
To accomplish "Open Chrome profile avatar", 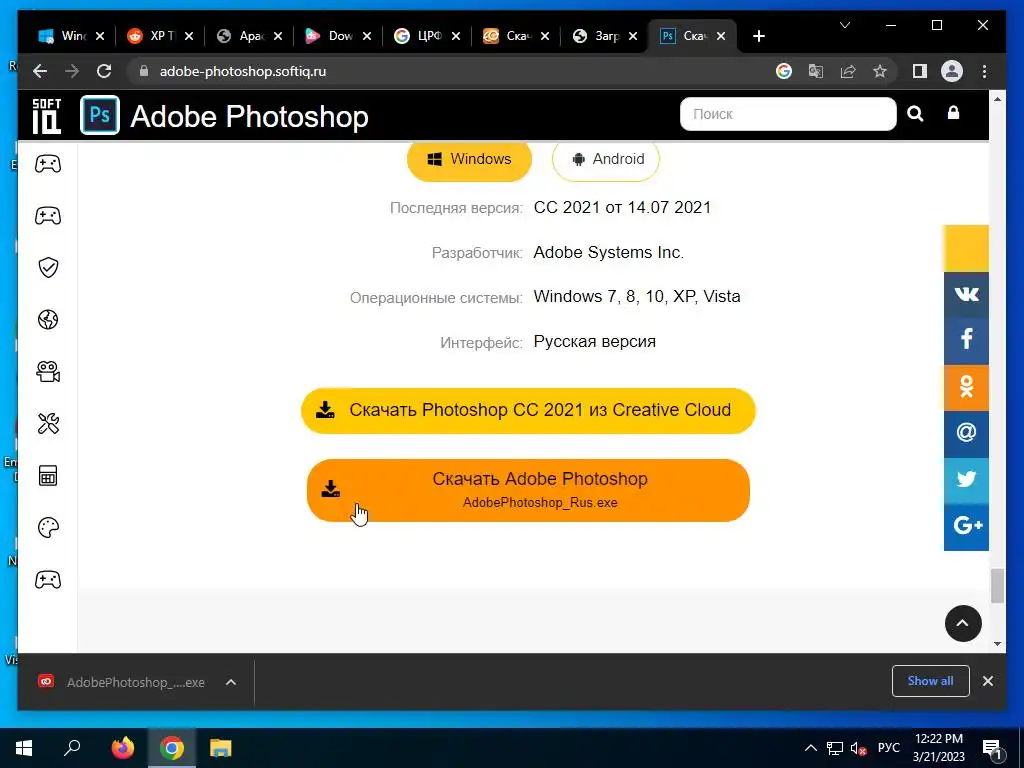I will [952, 71].
